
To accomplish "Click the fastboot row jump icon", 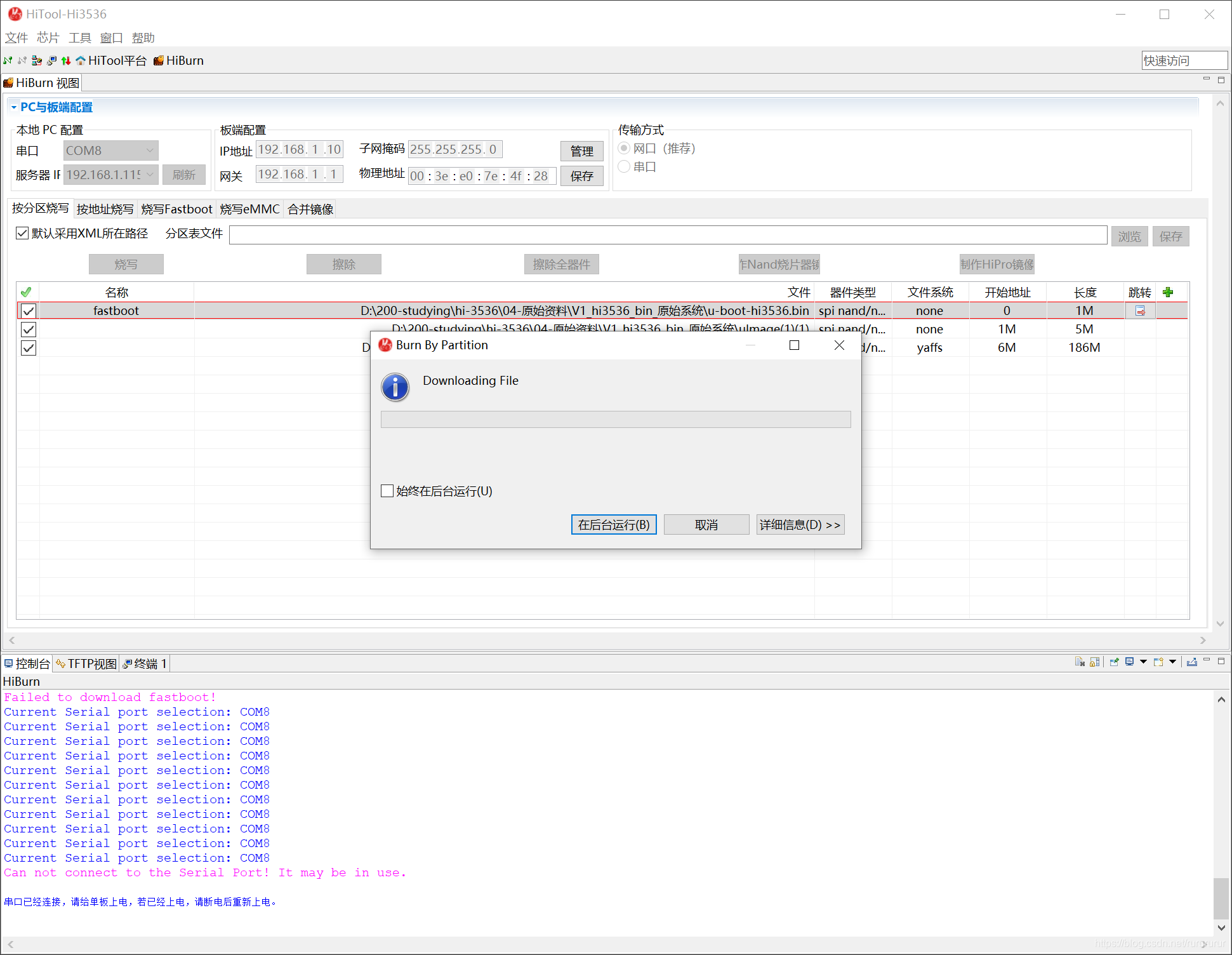I will pos(1140,311).
